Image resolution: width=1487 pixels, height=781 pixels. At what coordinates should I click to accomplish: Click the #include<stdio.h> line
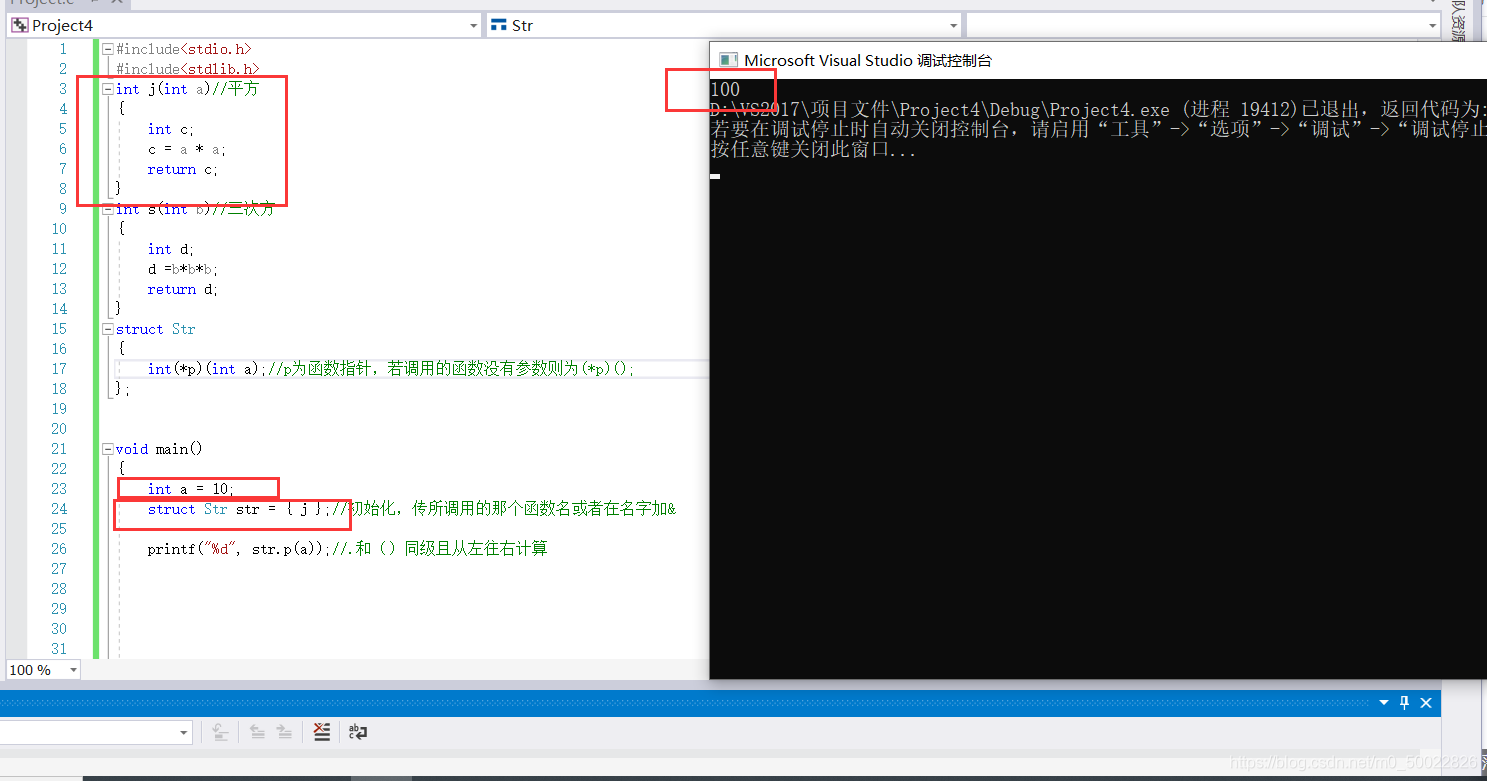[184, 48]
